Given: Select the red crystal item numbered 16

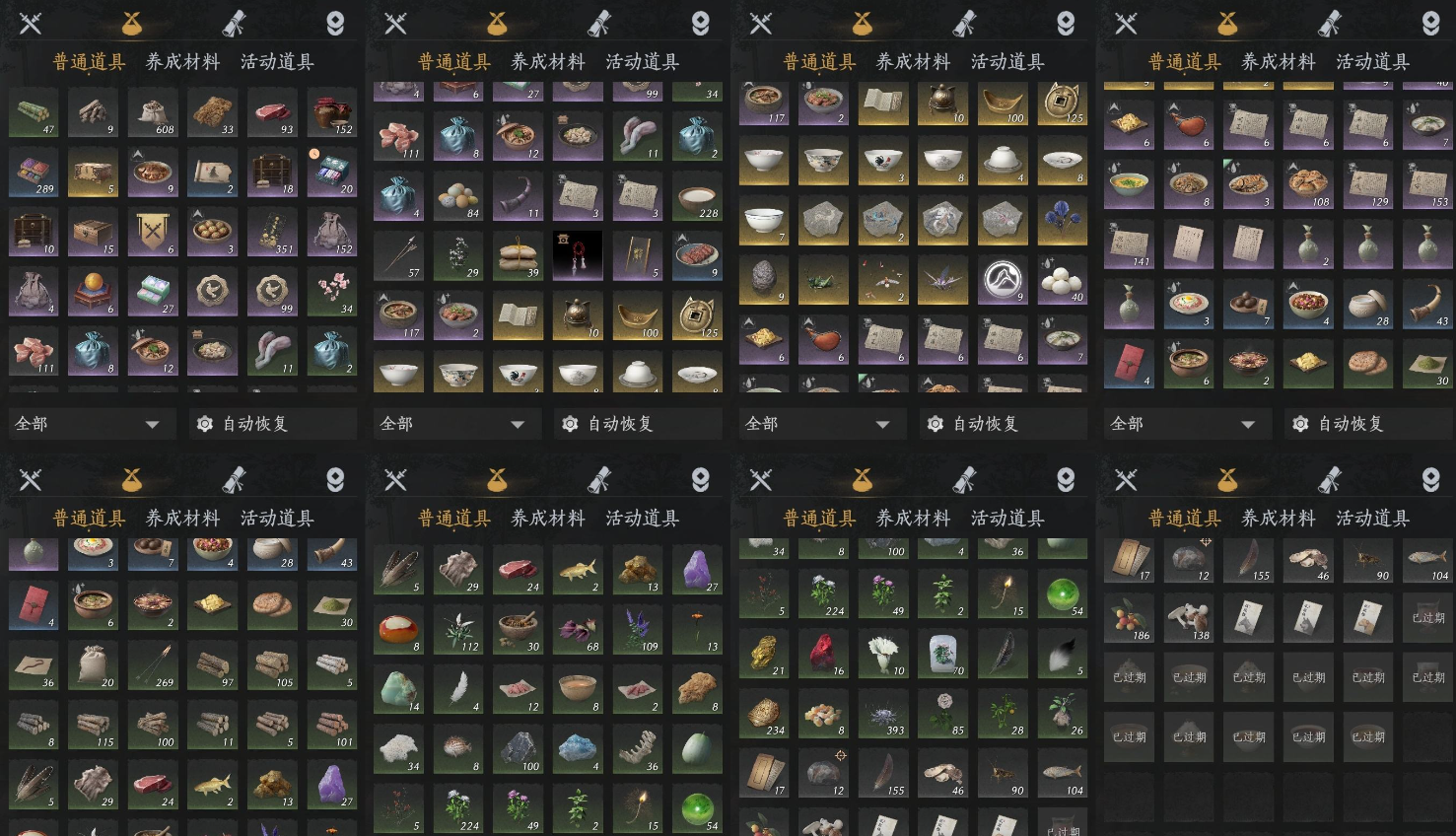Looking at the screenshot, I should click(823, 656).
